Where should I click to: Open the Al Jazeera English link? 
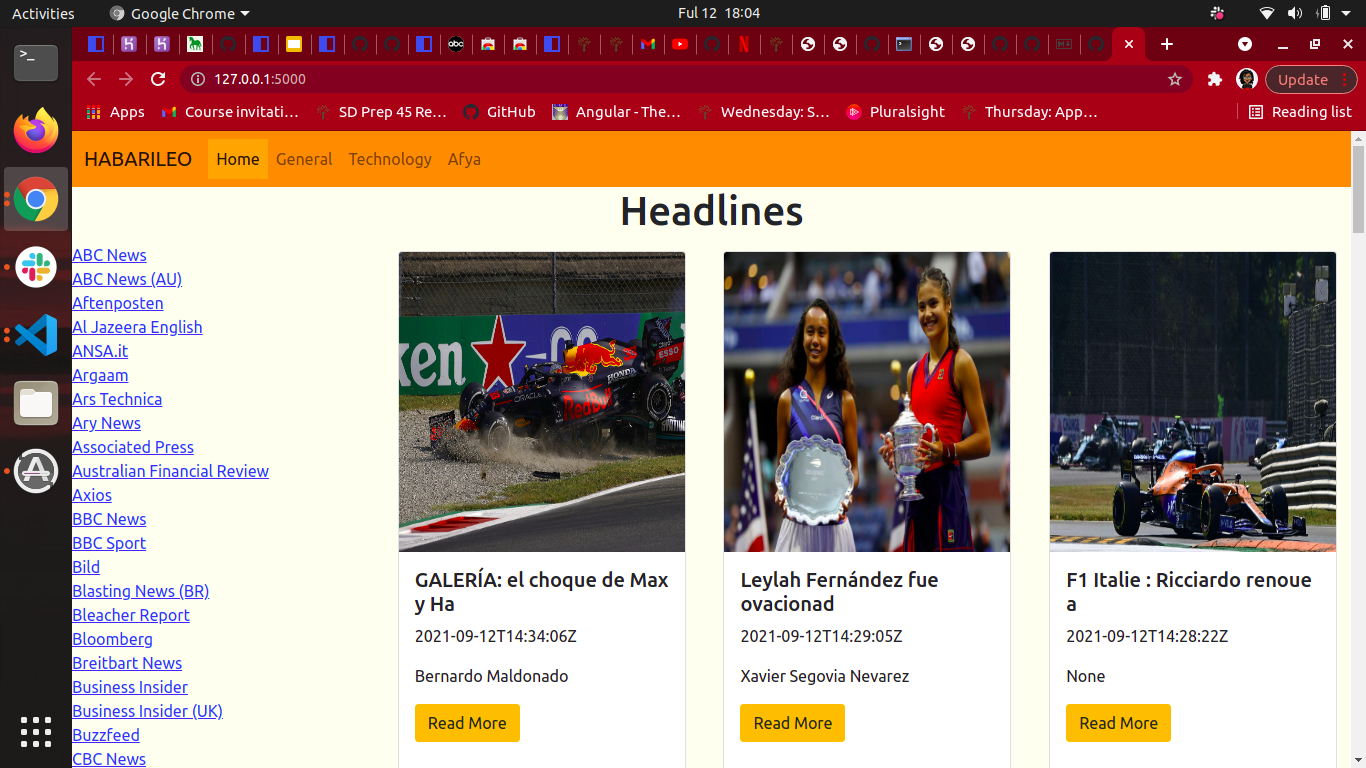(137, 327)
